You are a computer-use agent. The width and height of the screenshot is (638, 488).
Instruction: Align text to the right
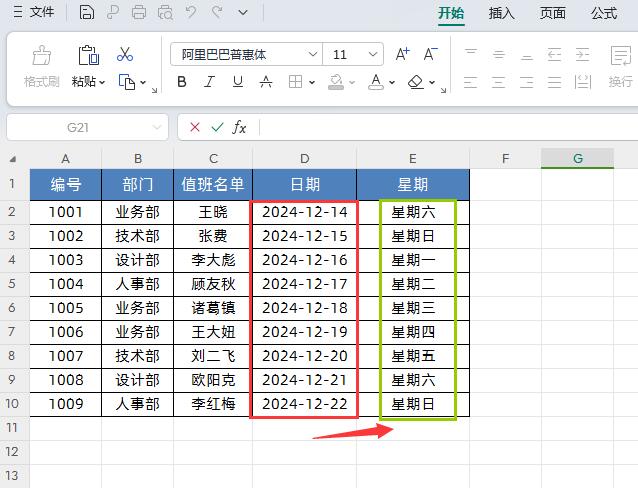click(x=527, y=82)
